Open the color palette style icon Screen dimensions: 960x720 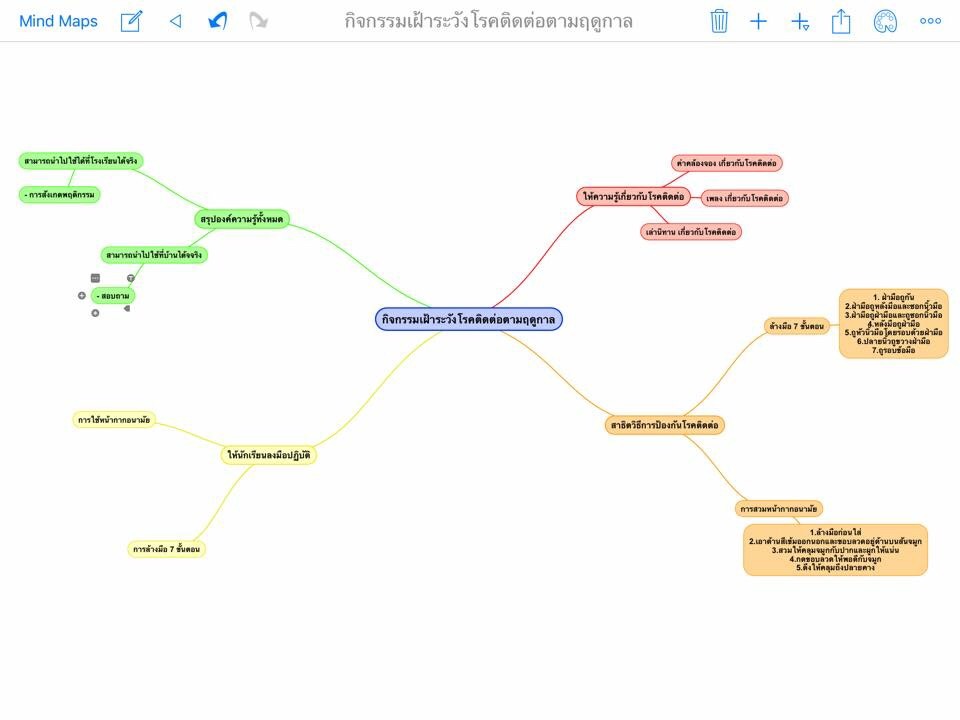pos(885,21)
